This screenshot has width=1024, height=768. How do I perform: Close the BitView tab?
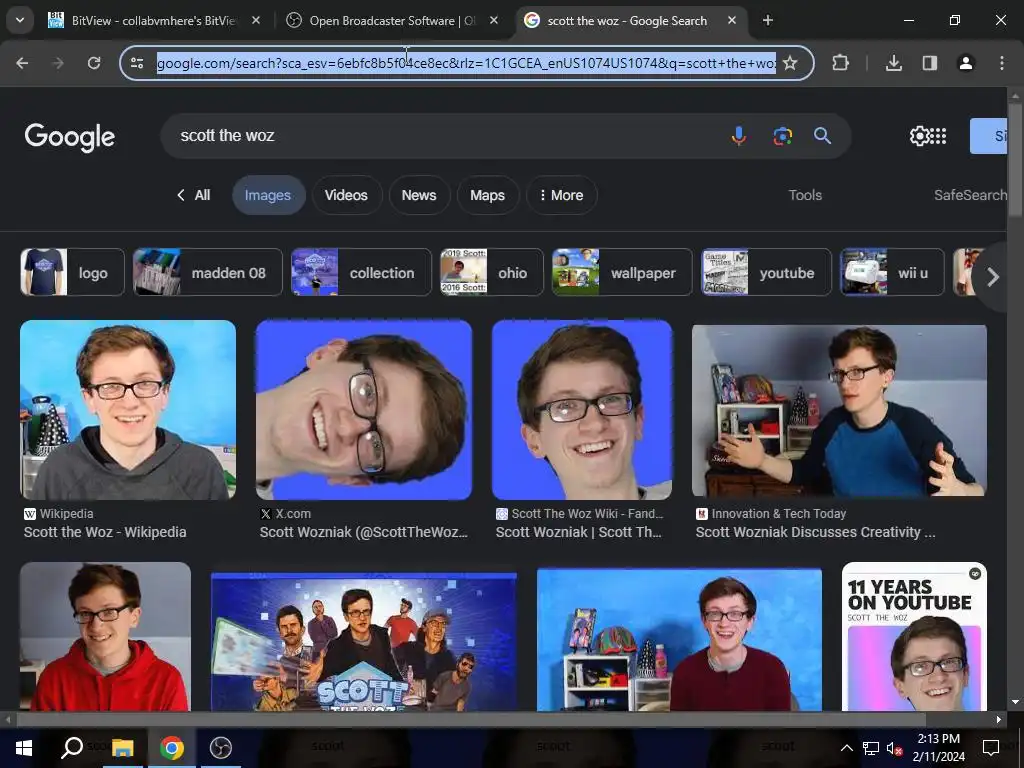256,20
